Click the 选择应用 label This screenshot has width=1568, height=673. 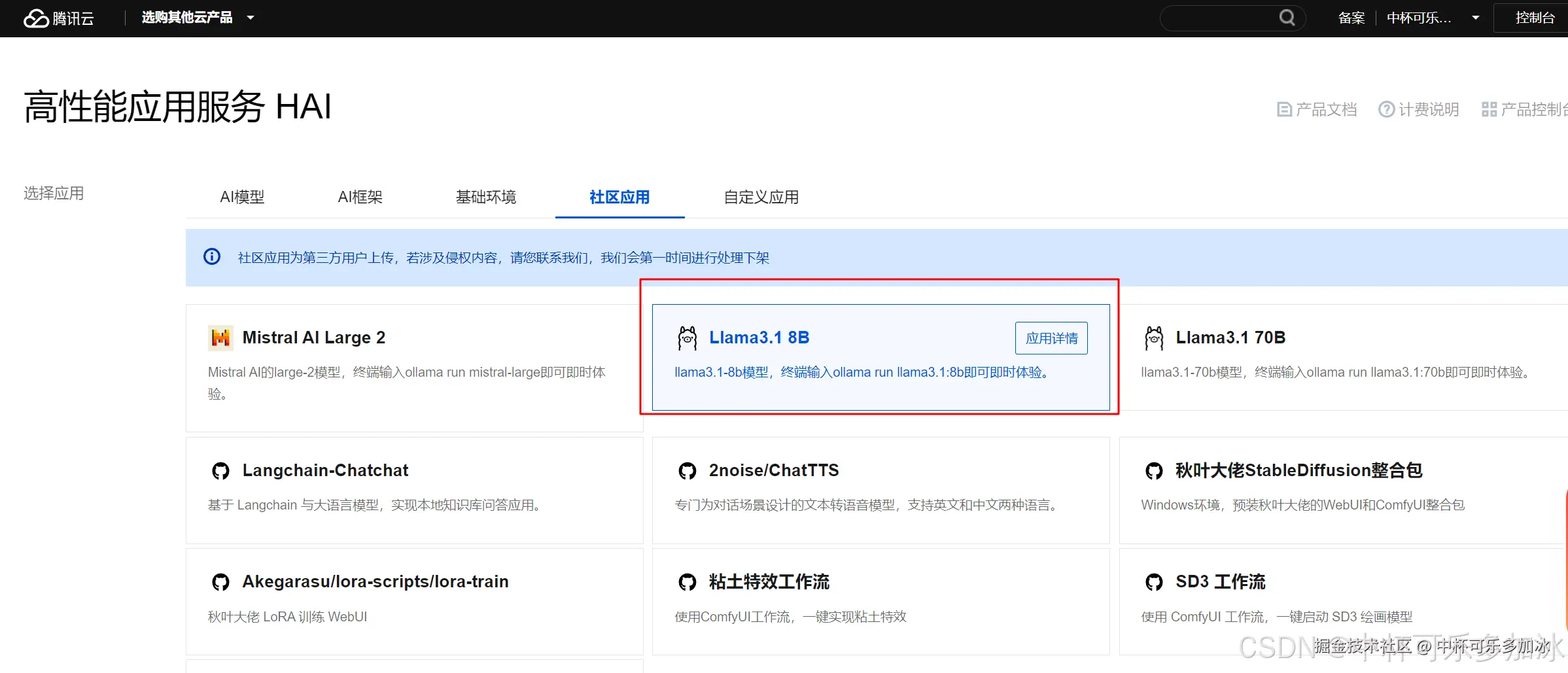click(x=54, y=194)
